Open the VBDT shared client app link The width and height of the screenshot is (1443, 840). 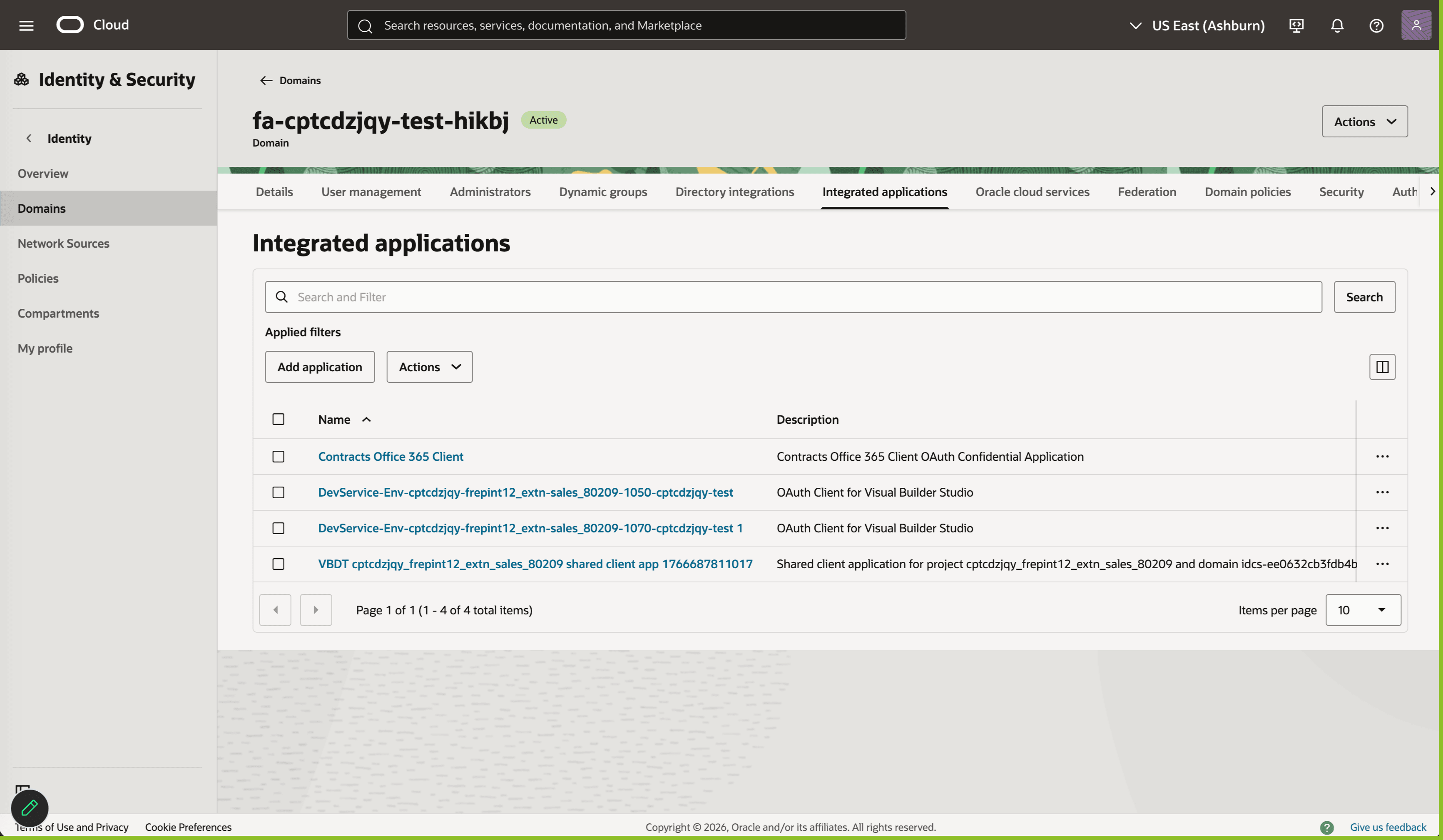[535, 564]
